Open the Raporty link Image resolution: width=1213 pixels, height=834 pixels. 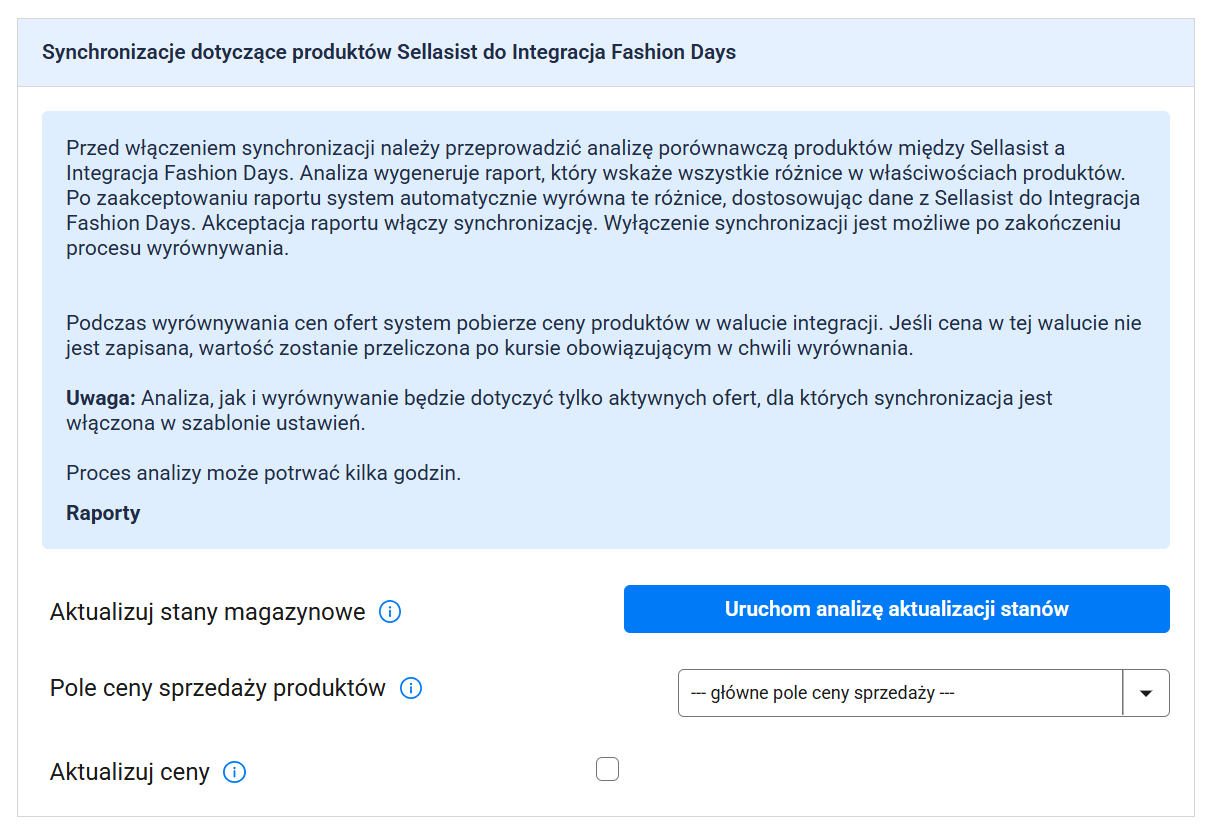tap(103, 513)
